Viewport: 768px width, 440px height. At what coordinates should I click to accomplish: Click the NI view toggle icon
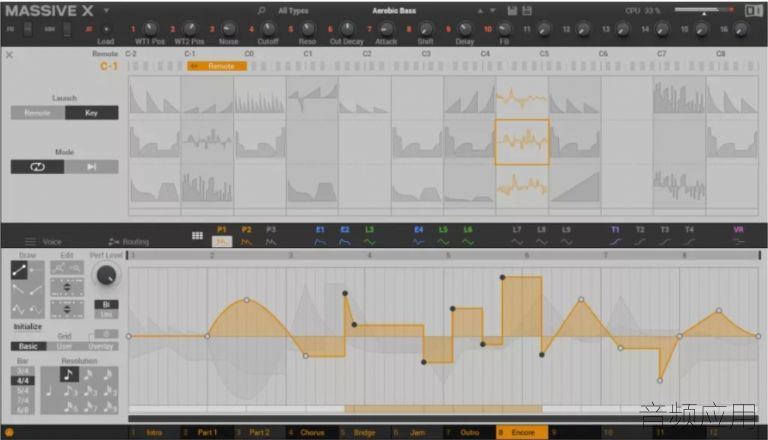(753, 10)
